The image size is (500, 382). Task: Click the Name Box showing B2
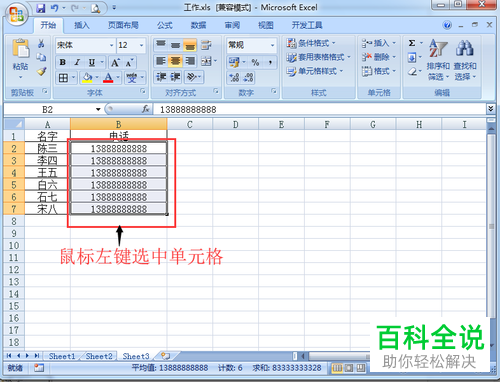click(x=47, y=109)
